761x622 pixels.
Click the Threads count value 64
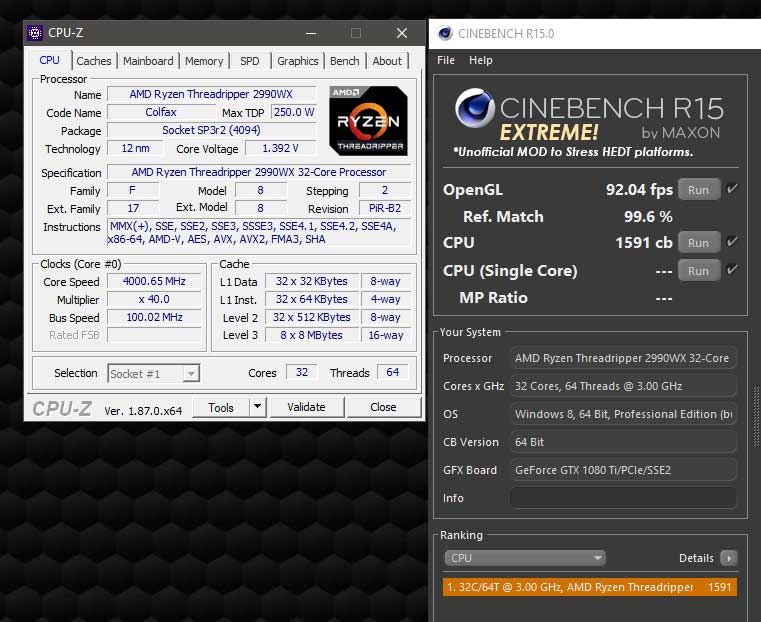tap(393, 372)
